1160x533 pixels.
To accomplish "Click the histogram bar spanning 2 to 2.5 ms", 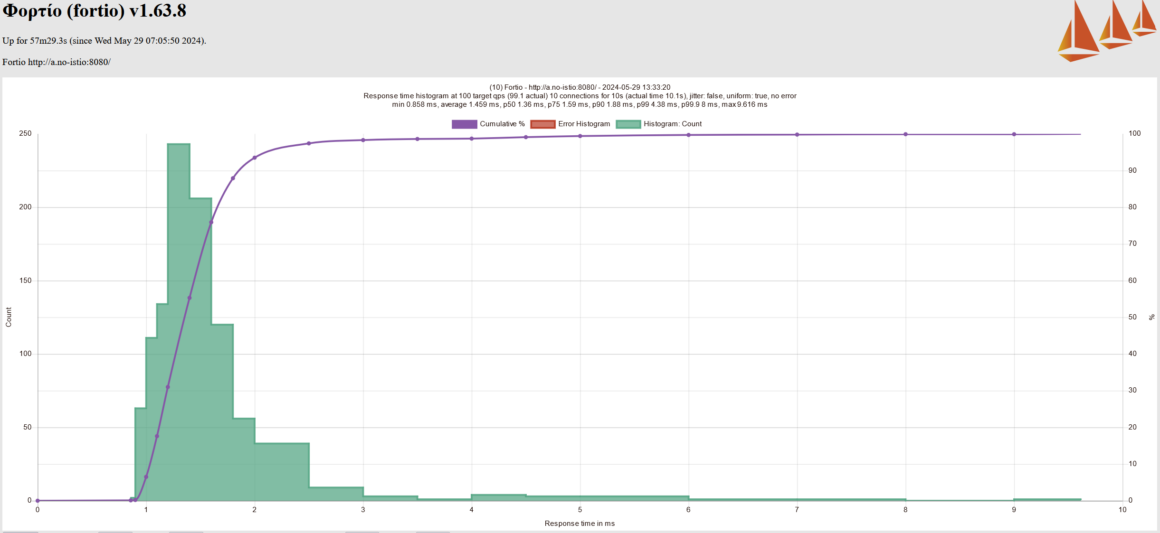I will click(282, 472).
